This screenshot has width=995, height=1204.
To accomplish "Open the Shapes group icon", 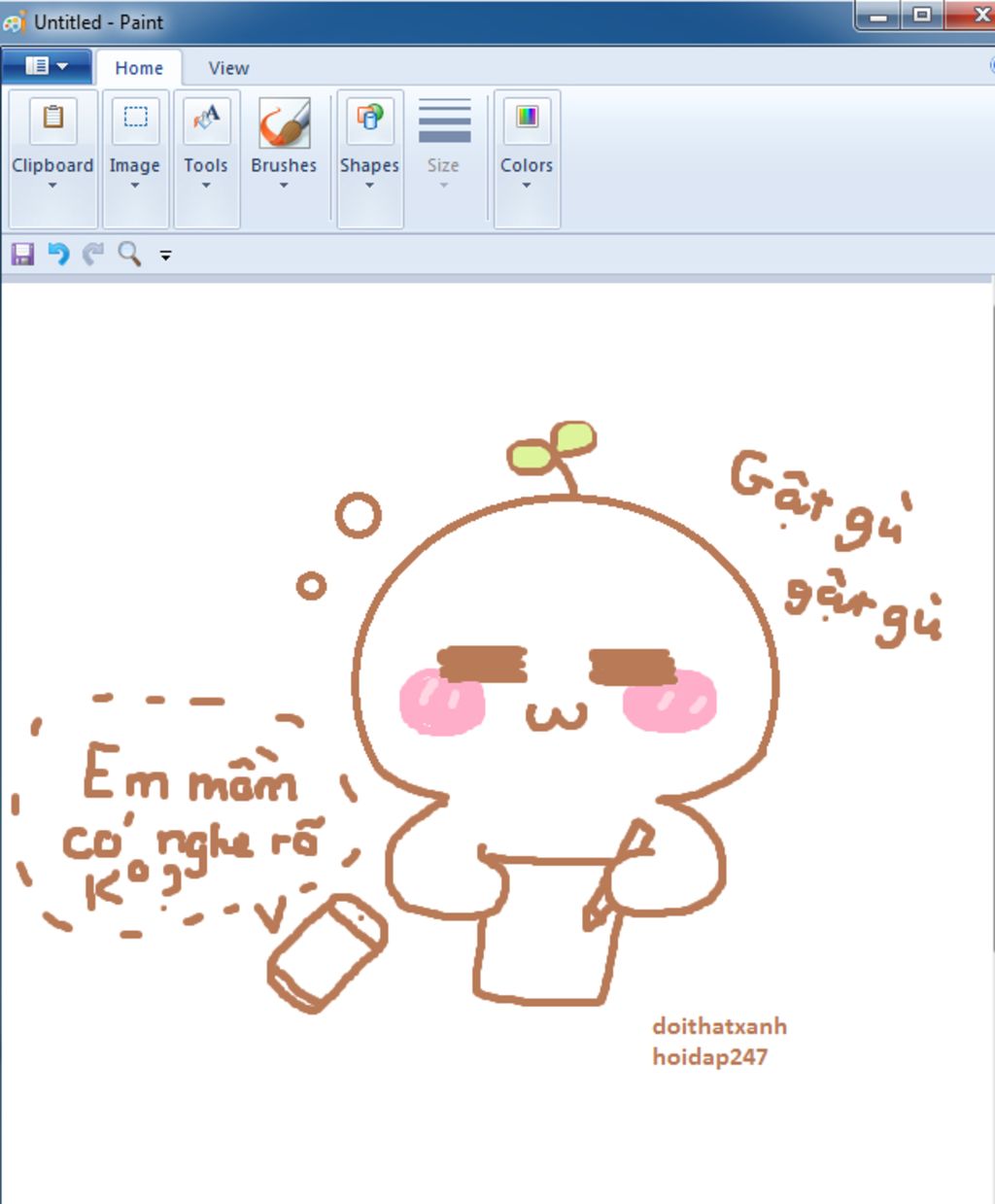I will (369, 120).
